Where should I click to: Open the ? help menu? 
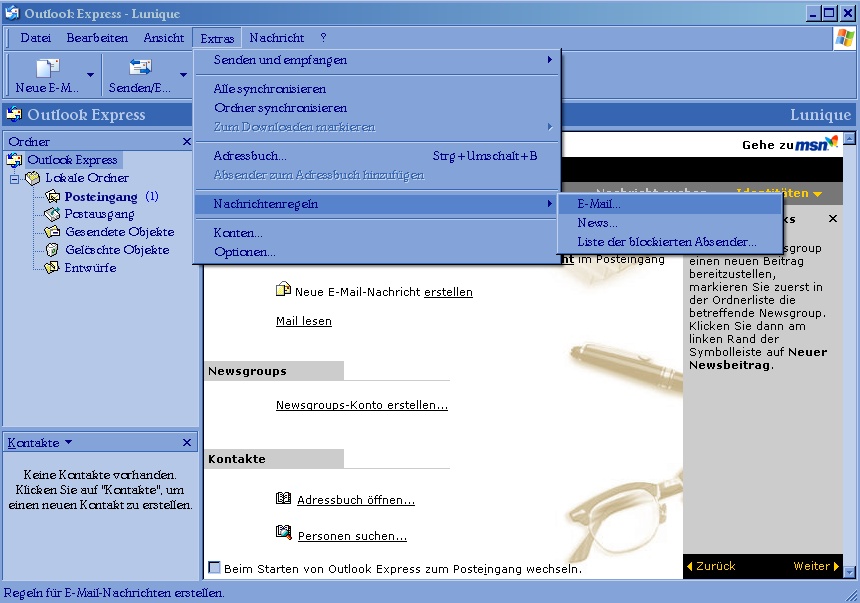(323, 38)
